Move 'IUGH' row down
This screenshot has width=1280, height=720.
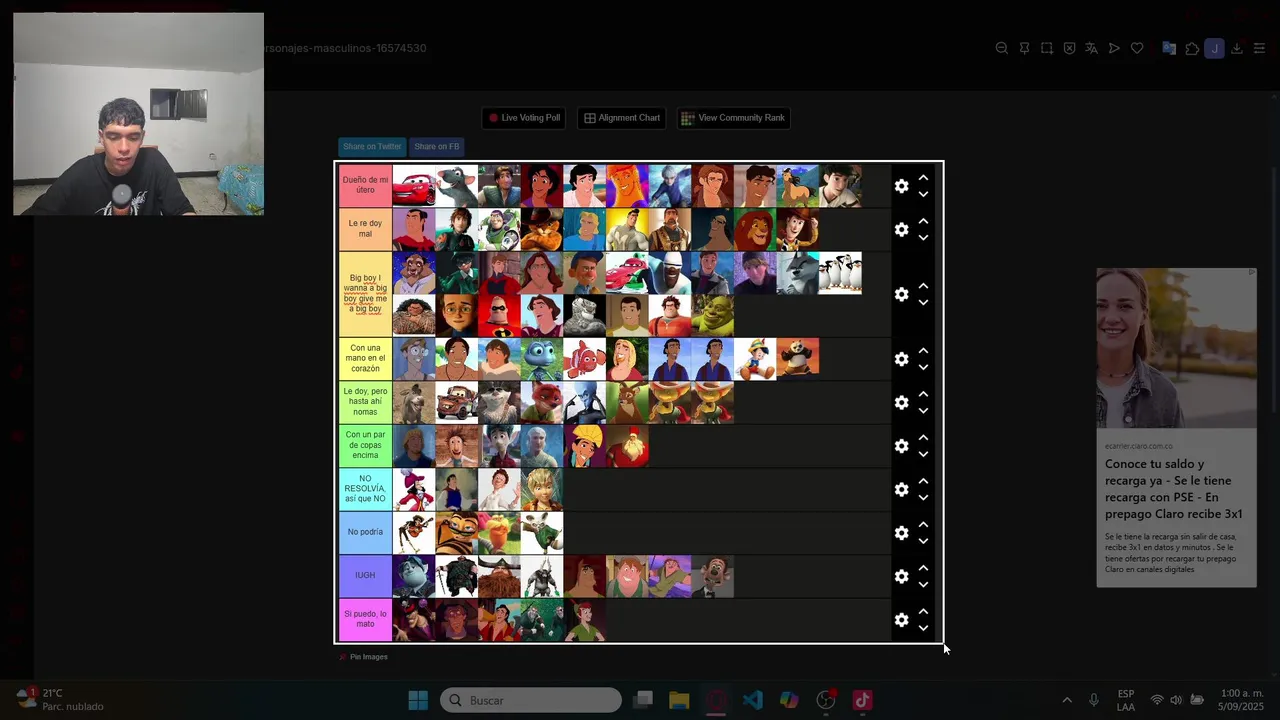923,584
